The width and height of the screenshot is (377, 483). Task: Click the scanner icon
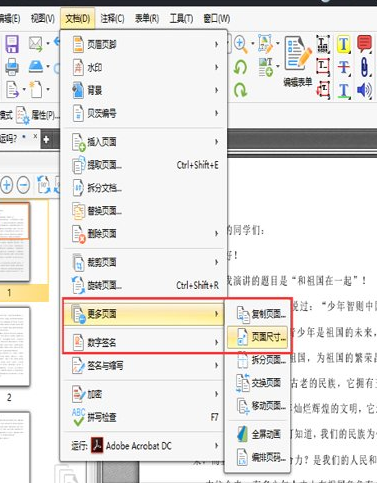36,66
